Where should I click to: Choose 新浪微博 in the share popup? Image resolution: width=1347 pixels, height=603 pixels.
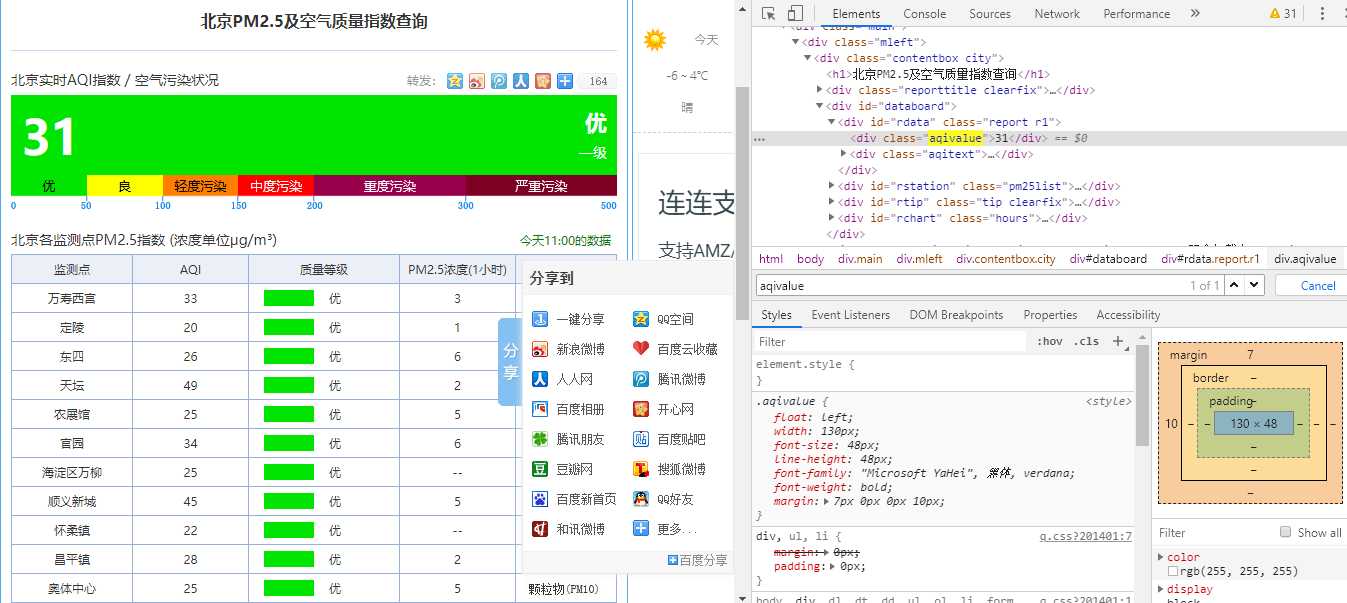(568, 349)
